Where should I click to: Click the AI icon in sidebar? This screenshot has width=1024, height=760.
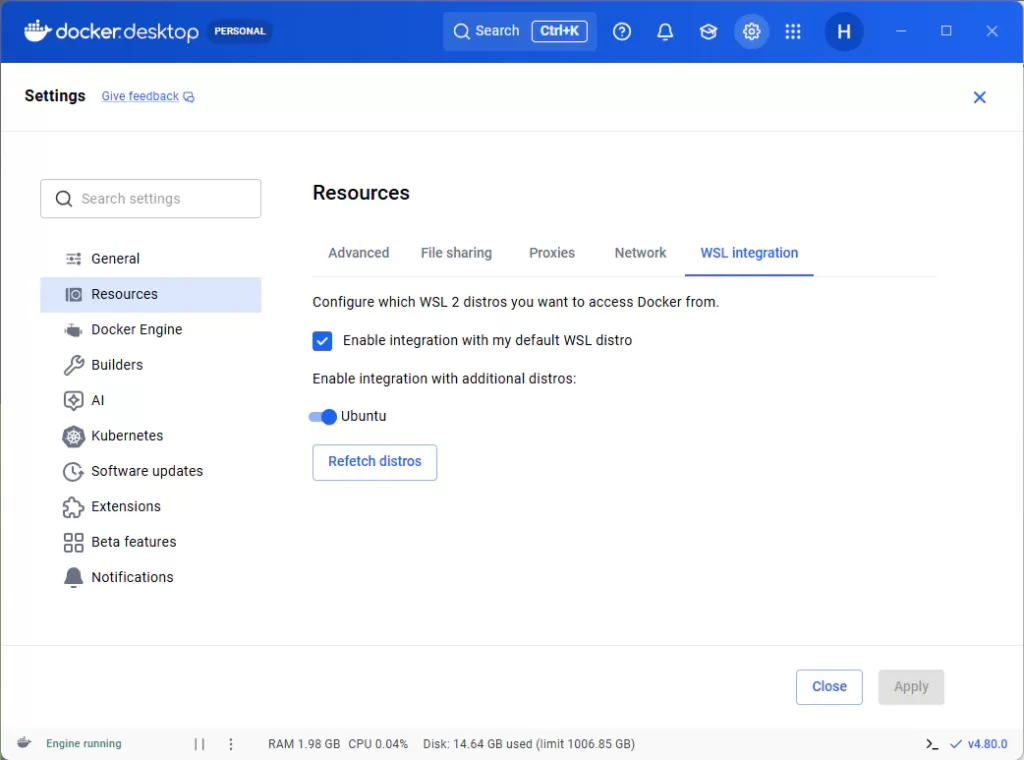(73, 400)
